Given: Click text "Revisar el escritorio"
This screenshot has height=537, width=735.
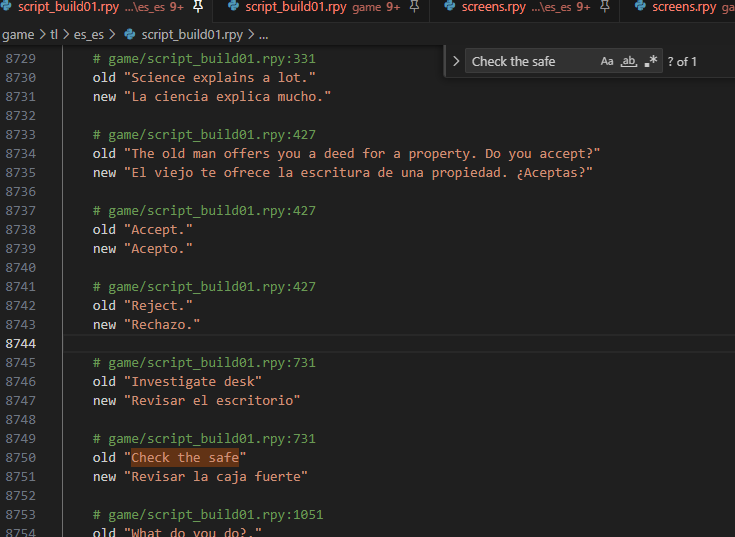Looking at the screenshot, I should pyautogui.click(x=212, y=401).
